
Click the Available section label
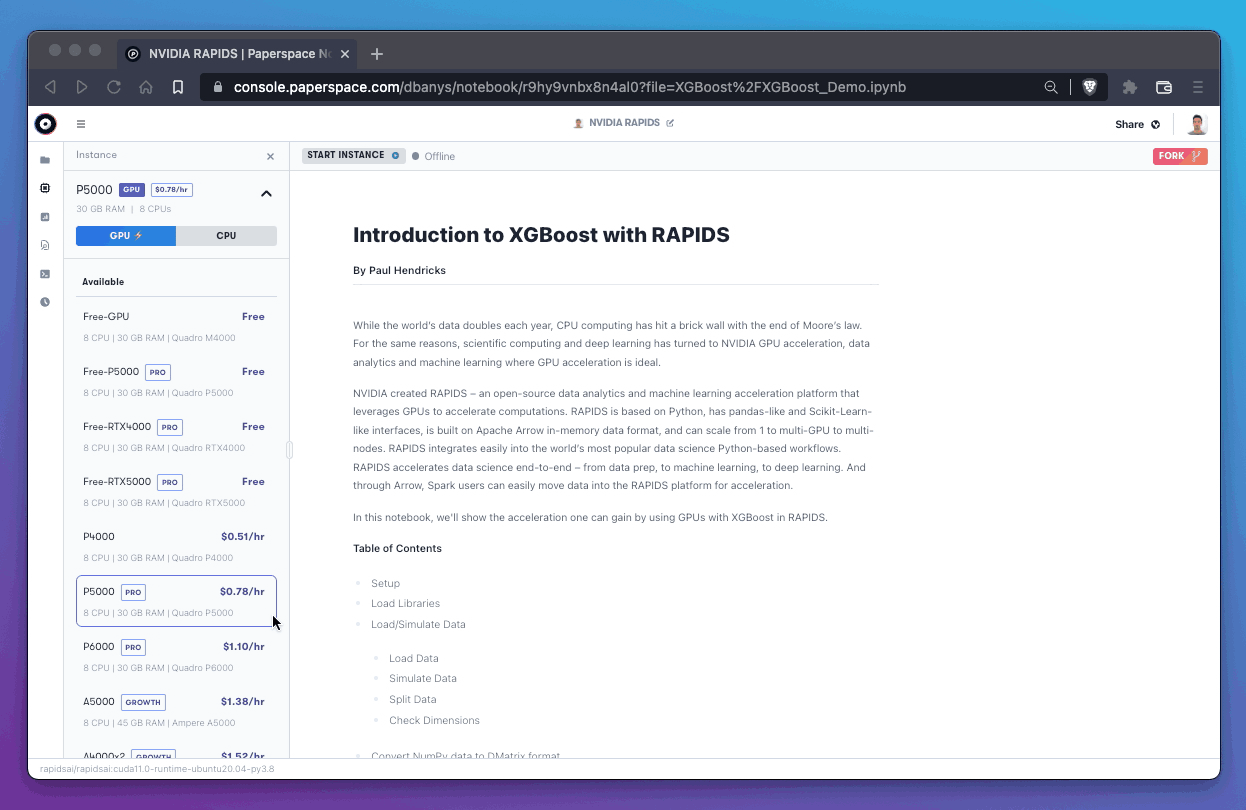pyautogui.click(x=103, y=282)
